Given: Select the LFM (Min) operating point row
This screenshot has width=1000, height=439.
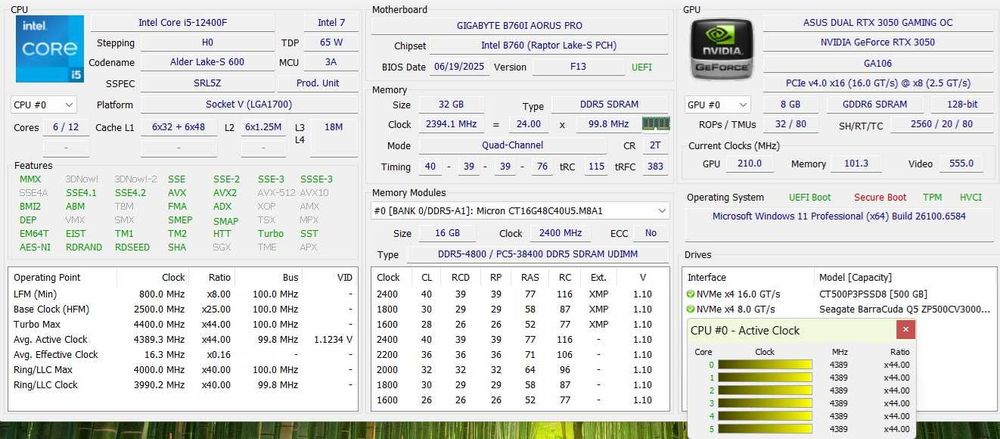Looking at the screenshot, I should click(183, 294).
